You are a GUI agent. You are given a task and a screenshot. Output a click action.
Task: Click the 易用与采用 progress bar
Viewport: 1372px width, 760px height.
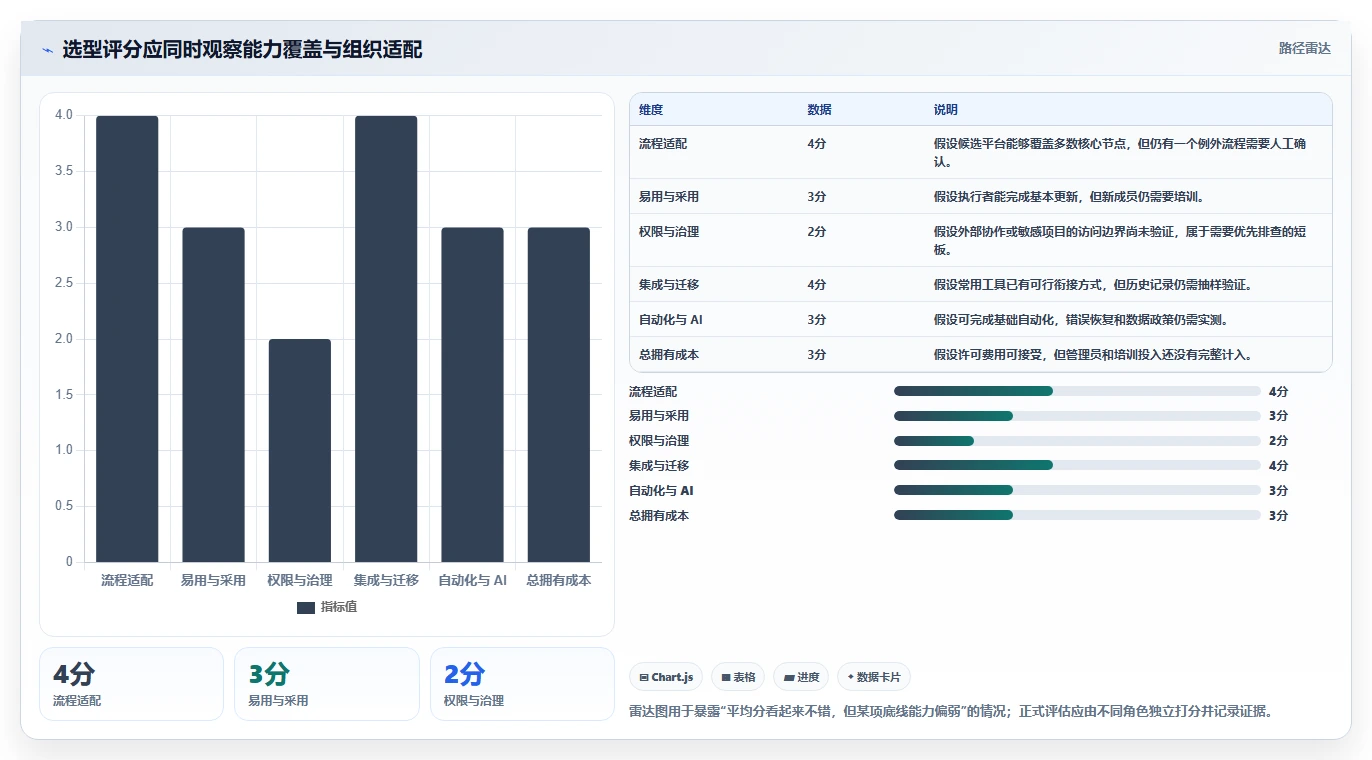pos(1077,416)
